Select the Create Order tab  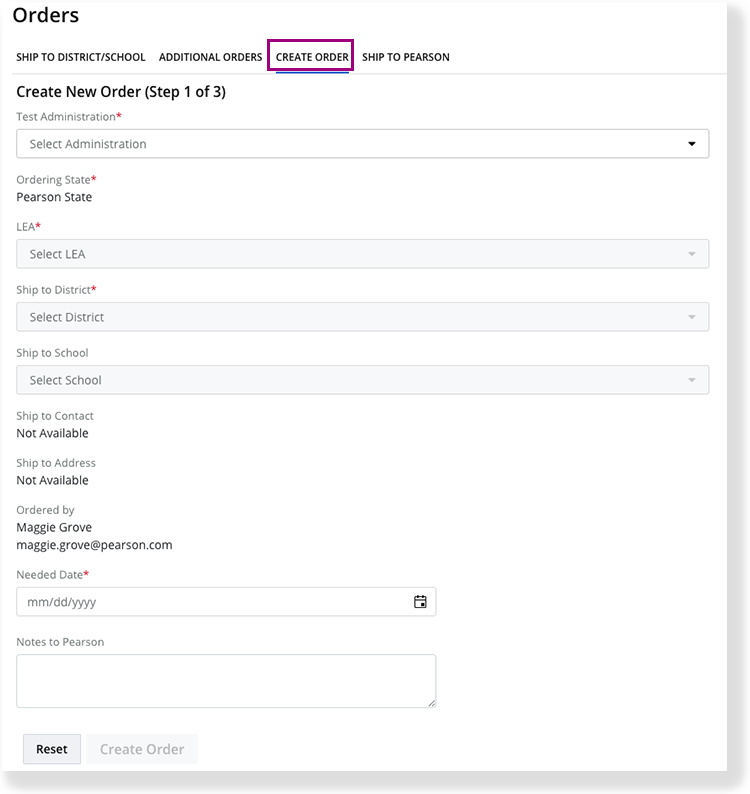tap(312, 57)
